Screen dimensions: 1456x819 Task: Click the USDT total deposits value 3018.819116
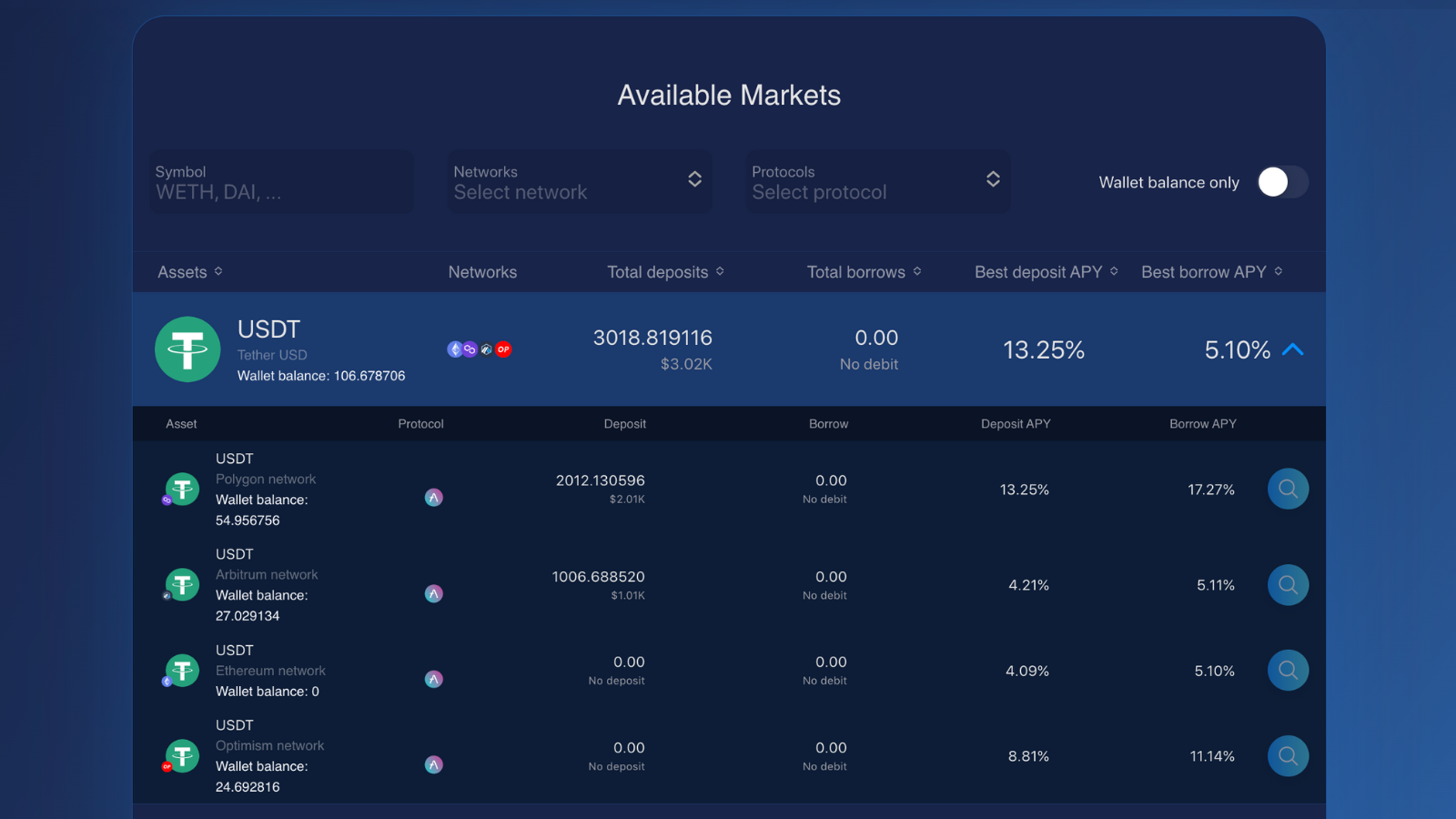point(652,338)
